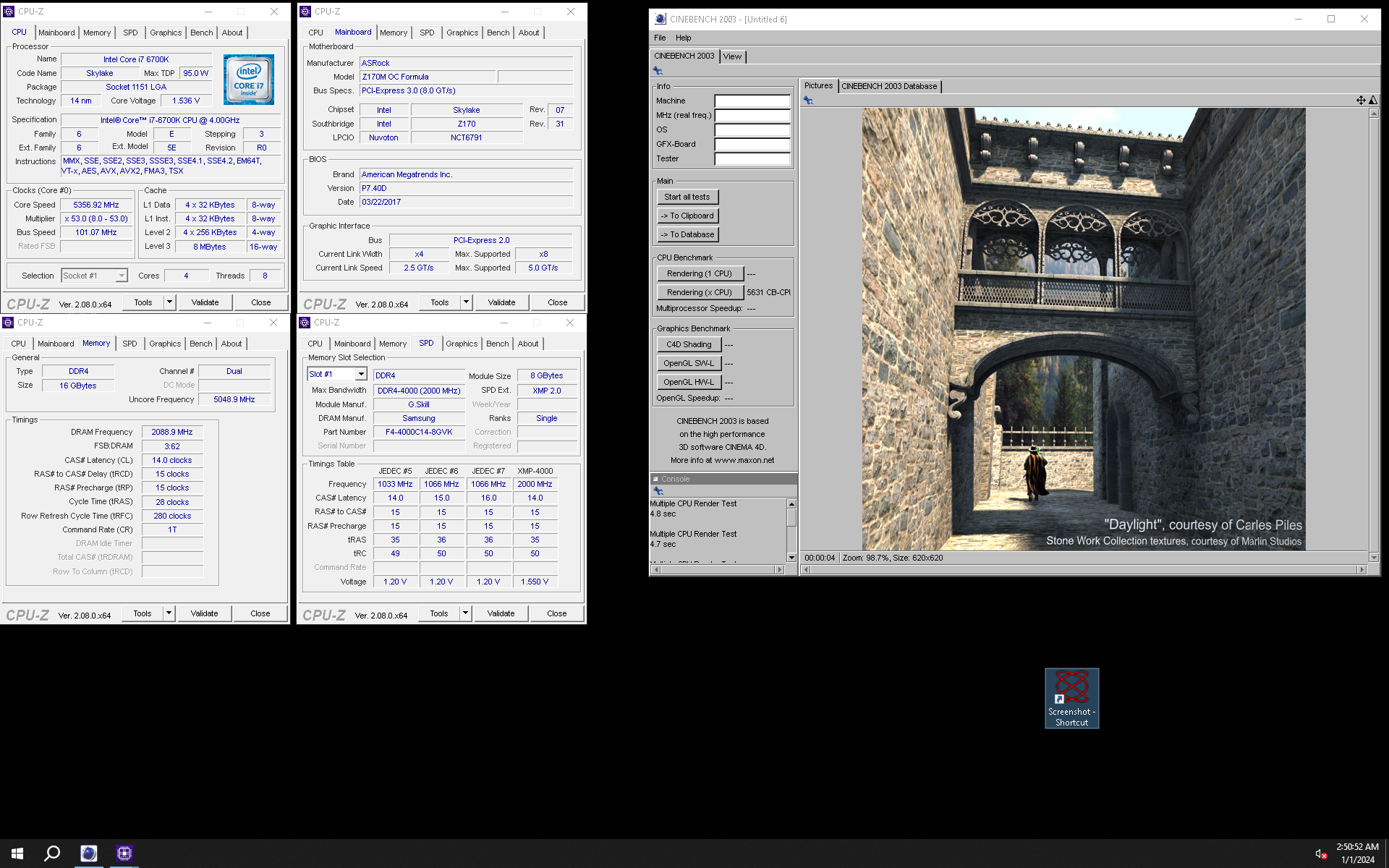Viewport: 1389px width, 868px height.
Task: Click Start all tests button
Action: 687,197
